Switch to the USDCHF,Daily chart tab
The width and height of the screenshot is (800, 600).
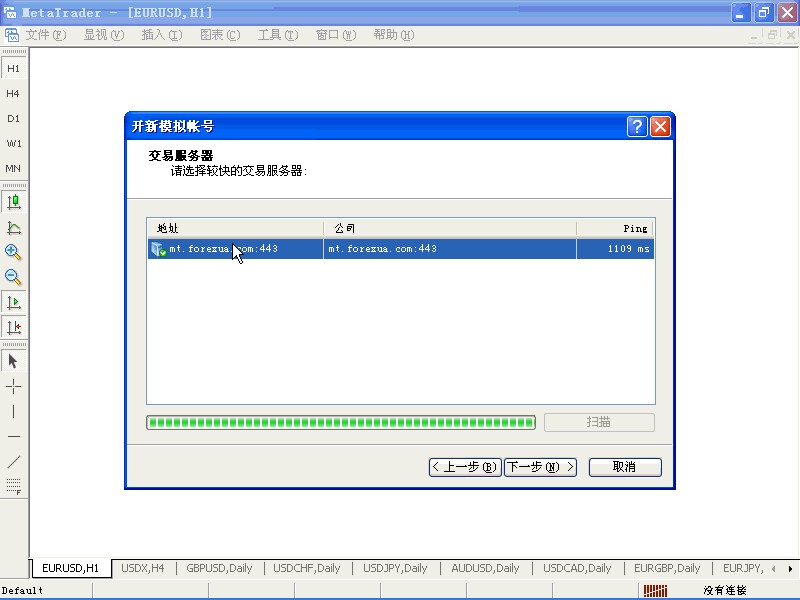click(x=306, y=568)
